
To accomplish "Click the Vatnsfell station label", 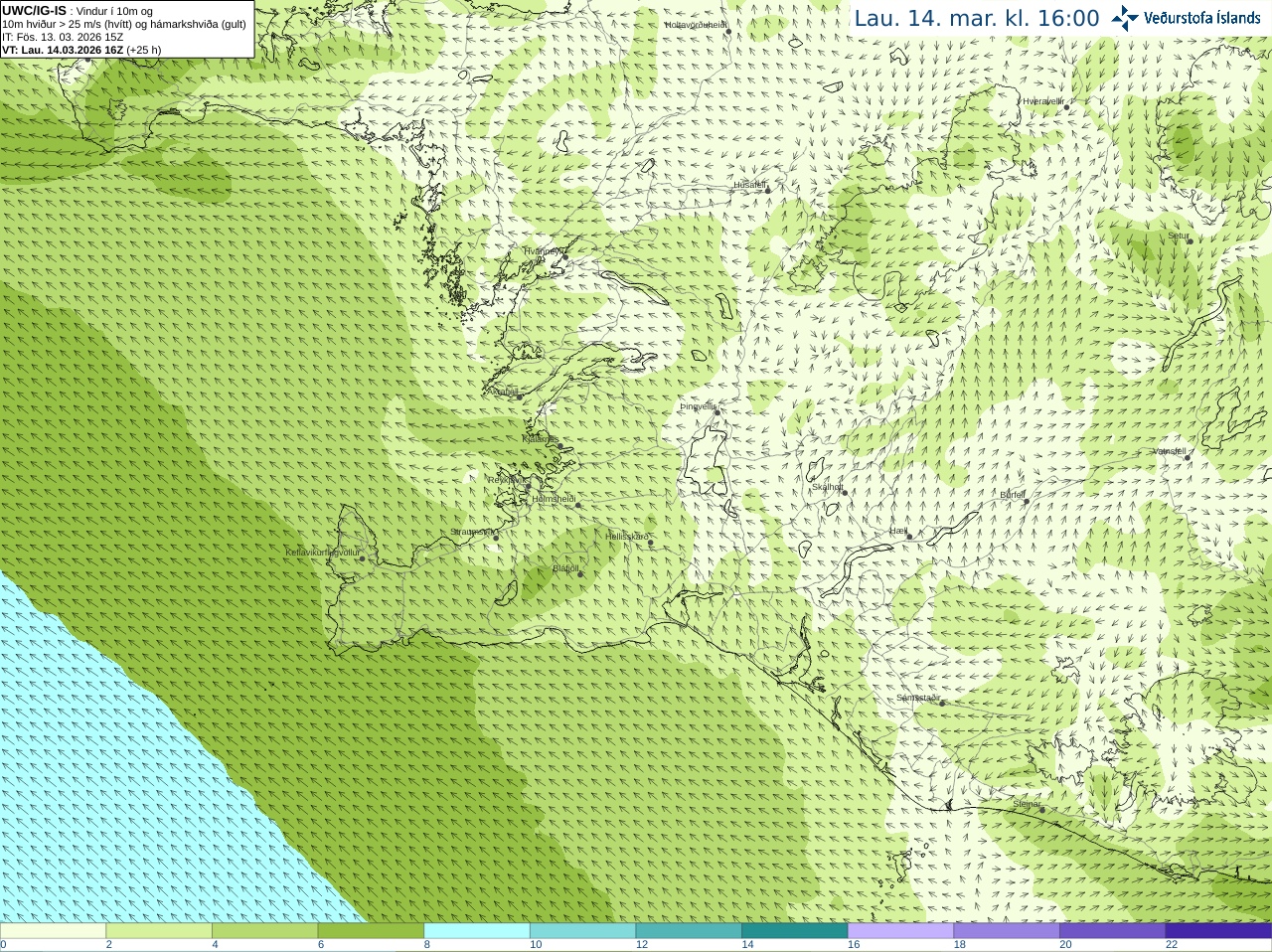I will click(1170, 451).
